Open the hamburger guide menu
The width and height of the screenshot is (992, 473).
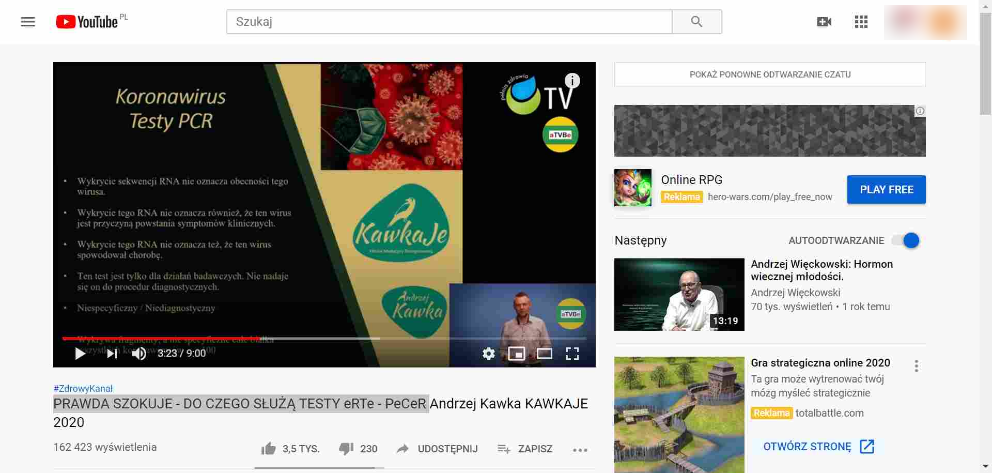coord(28,22)
